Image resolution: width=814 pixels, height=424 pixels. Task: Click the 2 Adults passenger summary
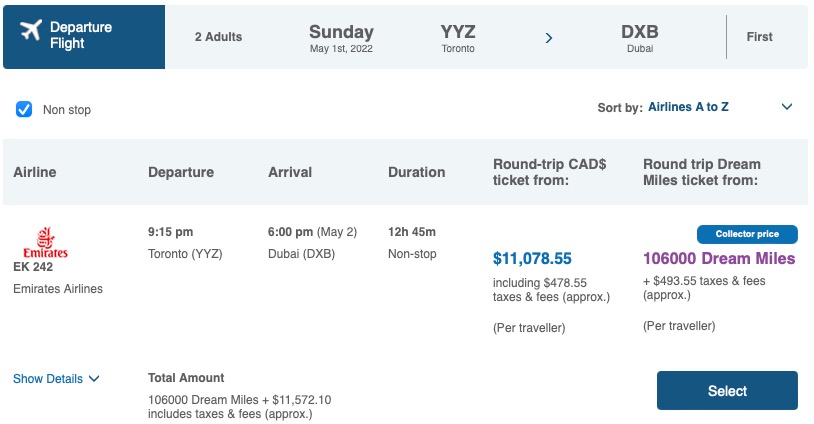coord(218,37)
